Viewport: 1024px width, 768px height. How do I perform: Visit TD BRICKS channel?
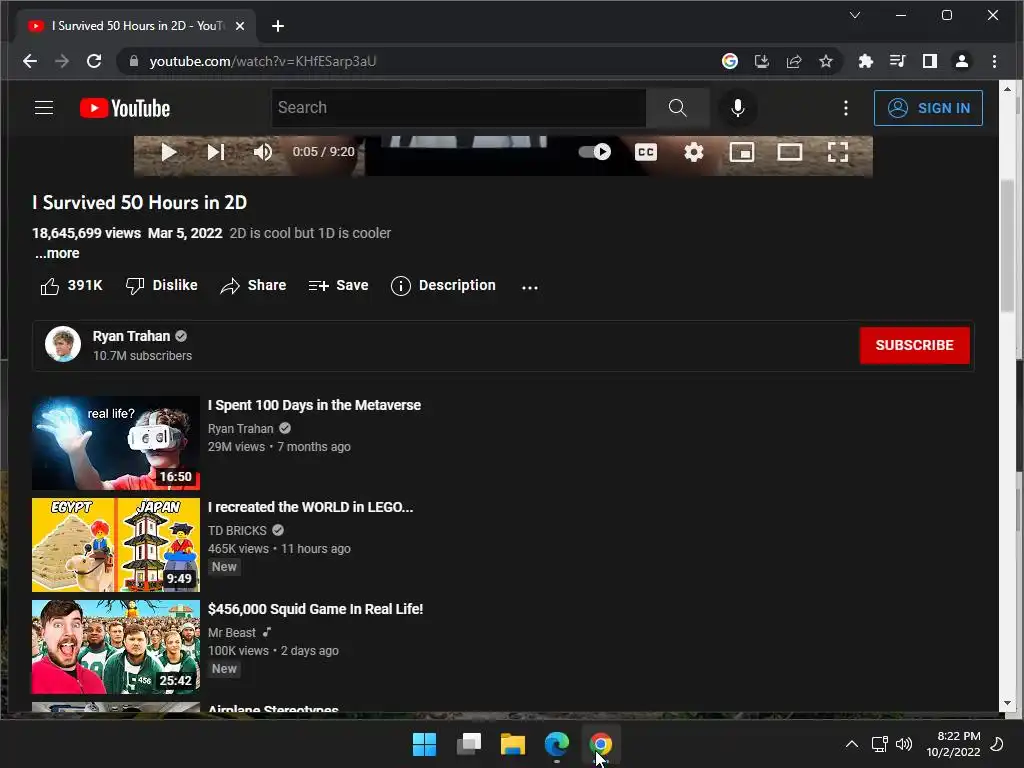tap(237, 530)
